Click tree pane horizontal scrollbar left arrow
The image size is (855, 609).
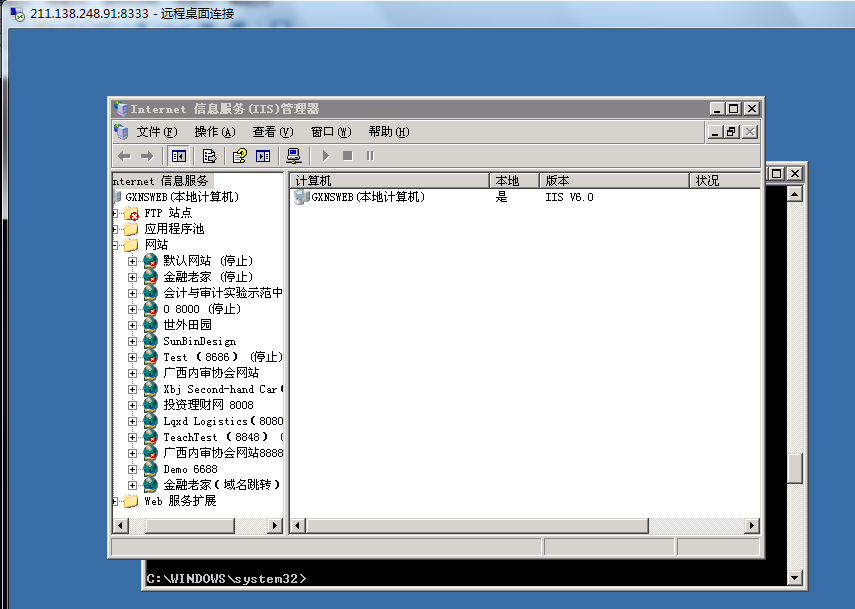pyautogui.click(x=121, y=526)
